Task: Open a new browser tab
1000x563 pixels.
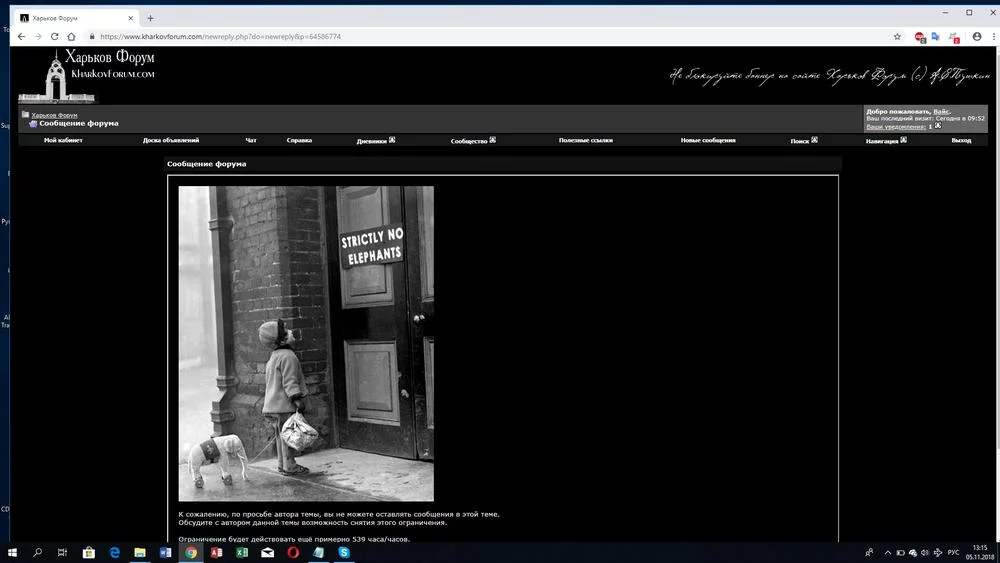Action: pyautogui.click(x=151, y=18)
